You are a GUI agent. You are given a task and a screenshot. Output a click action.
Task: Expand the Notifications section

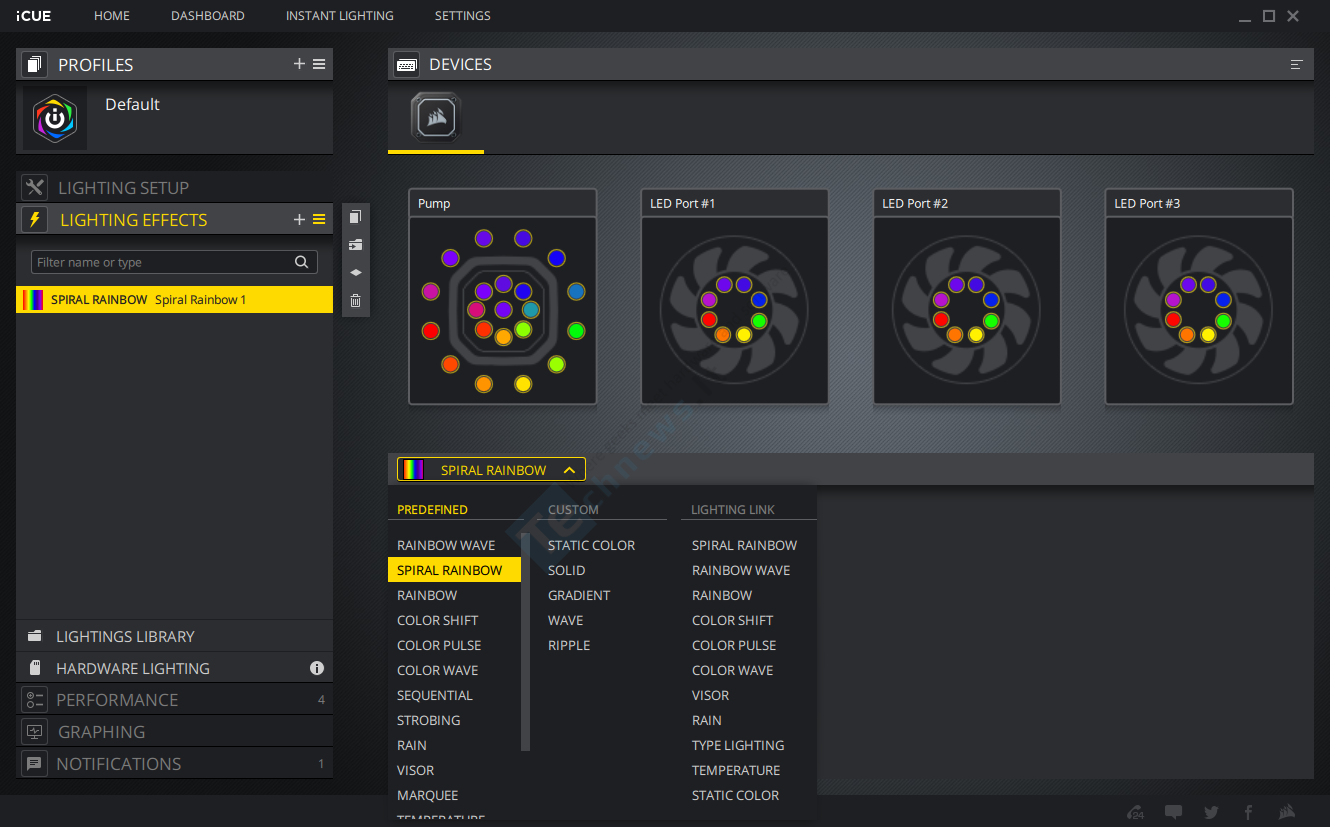pyautogui.click(x=174, y=764)
